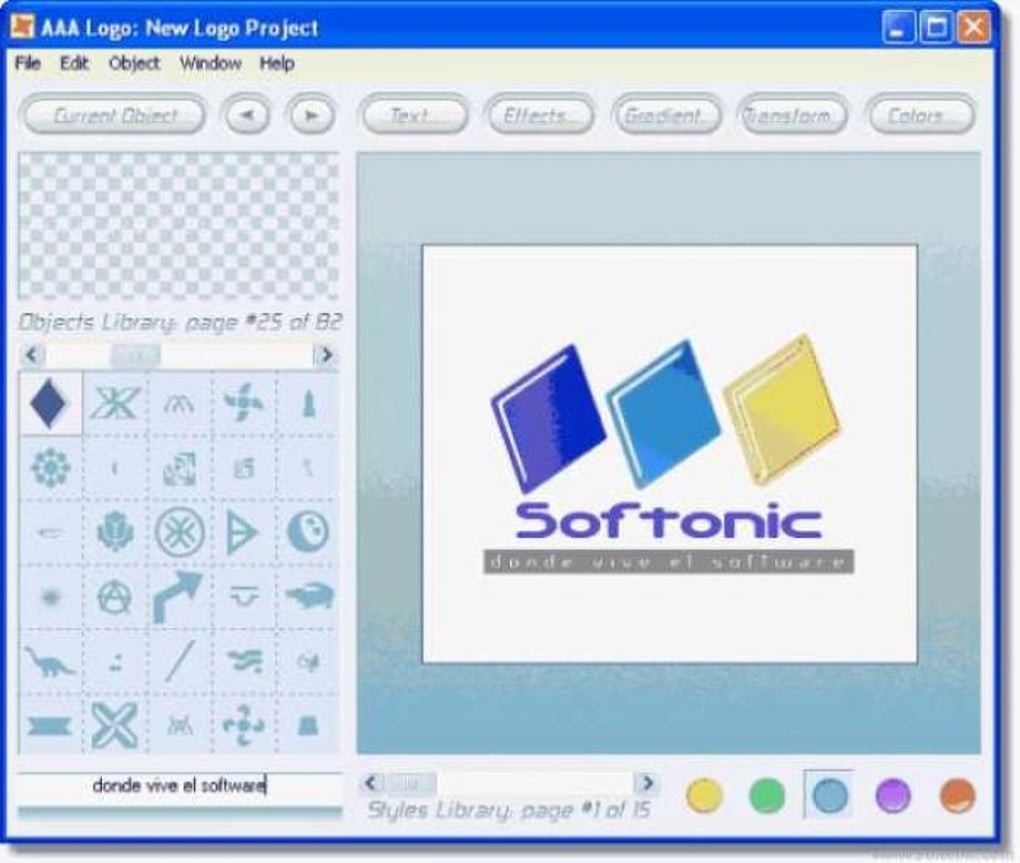Select the gray tagline bar on canvas
1020x863 pixels.
[x=668, y=562]
